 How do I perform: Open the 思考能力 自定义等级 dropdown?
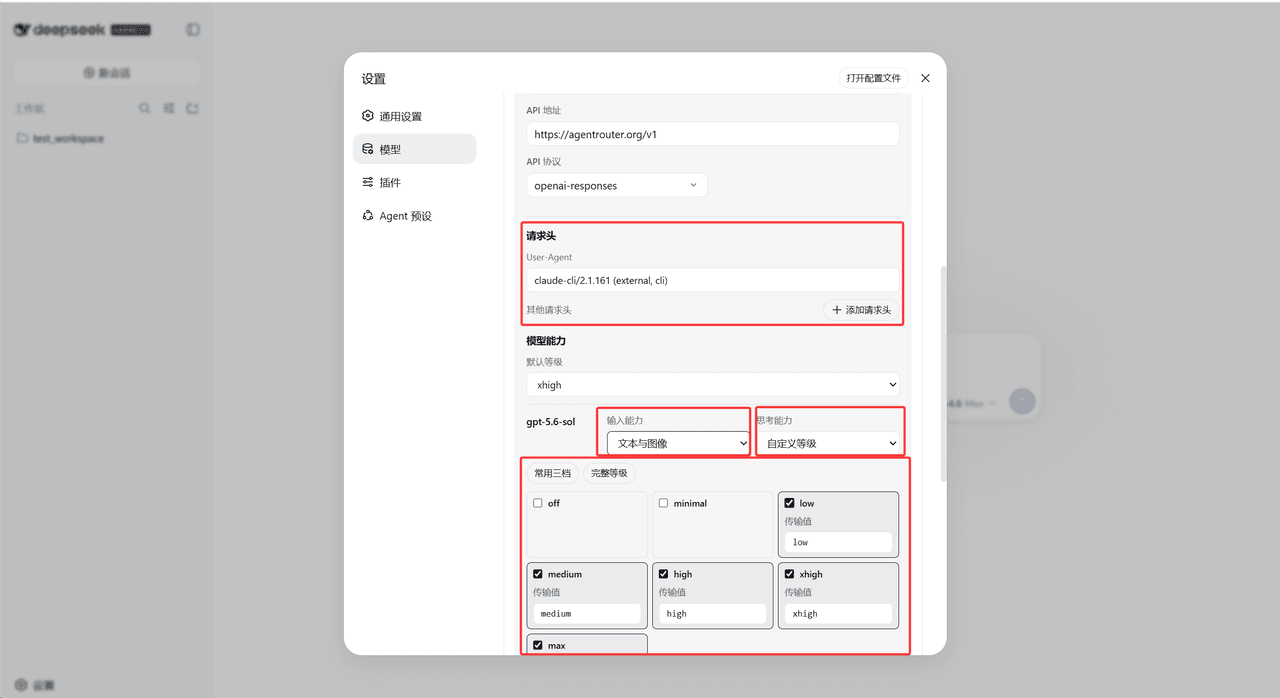829,443
